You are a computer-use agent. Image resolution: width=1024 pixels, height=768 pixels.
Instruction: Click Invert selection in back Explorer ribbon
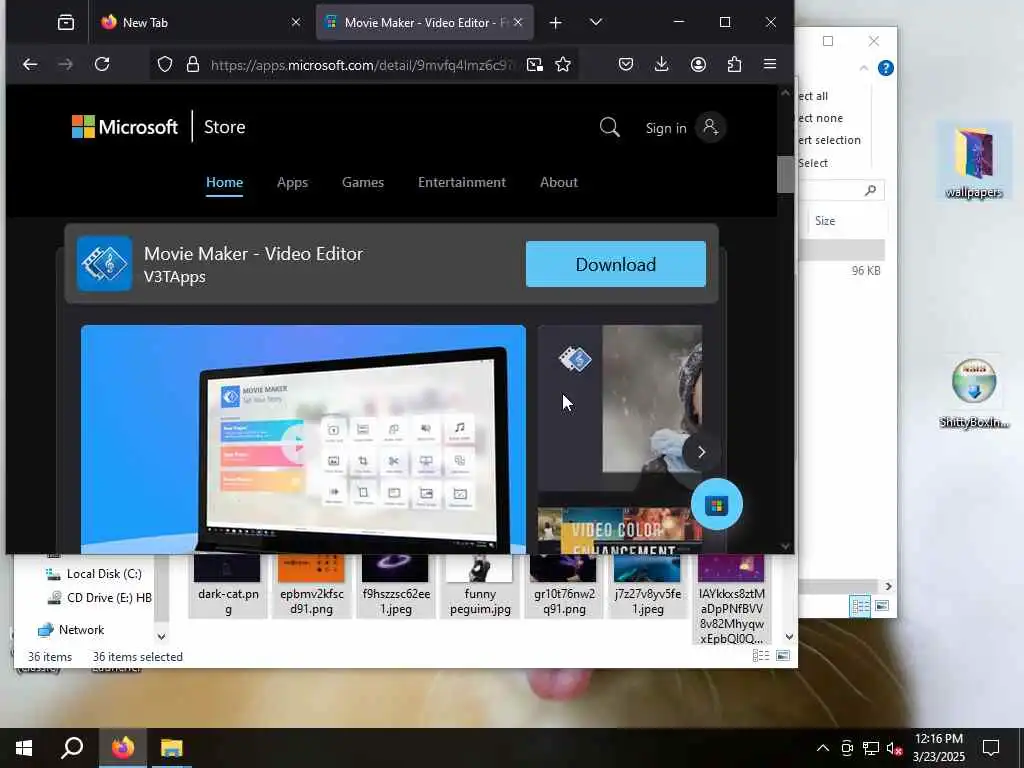[x=829, y=140]
